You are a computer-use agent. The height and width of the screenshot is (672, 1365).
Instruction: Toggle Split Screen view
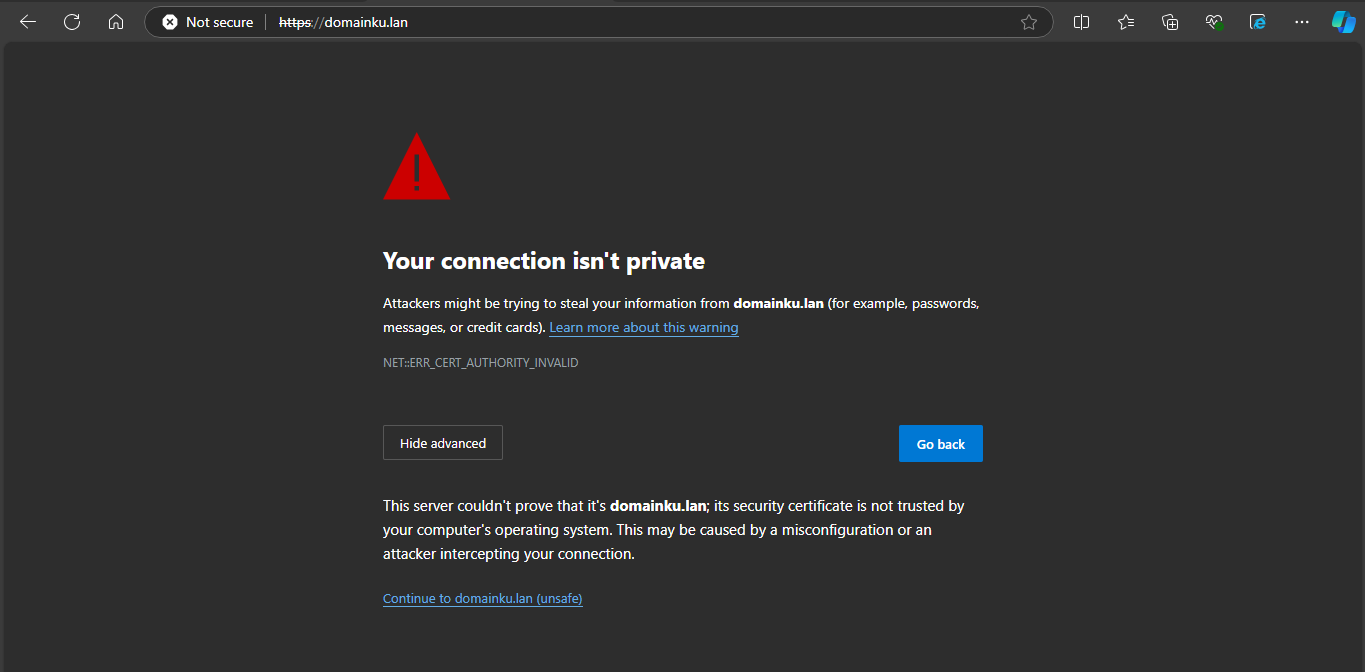point(1081,21)
